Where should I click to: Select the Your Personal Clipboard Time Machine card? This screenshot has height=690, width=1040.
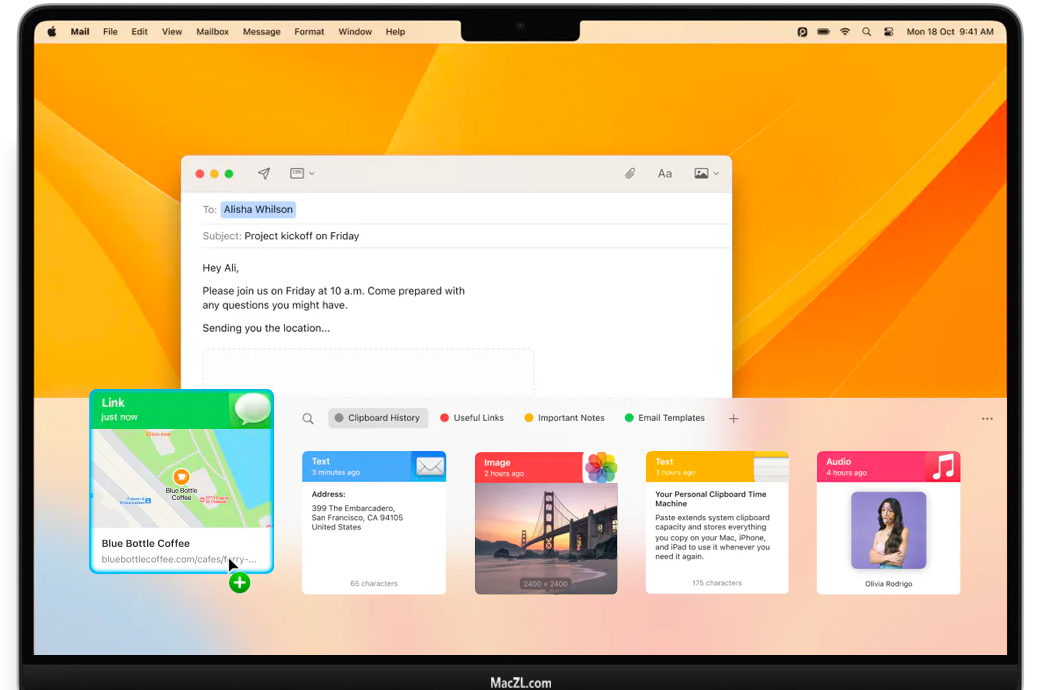(x=717, y=523)
